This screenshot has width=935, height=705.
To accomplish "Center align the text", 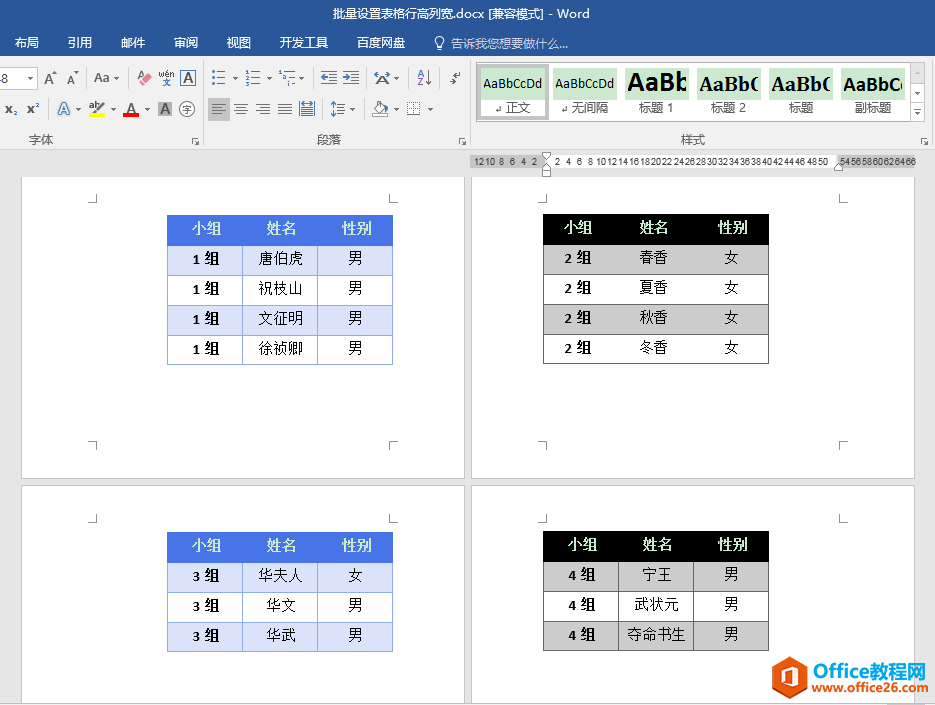I will point(241,109).
